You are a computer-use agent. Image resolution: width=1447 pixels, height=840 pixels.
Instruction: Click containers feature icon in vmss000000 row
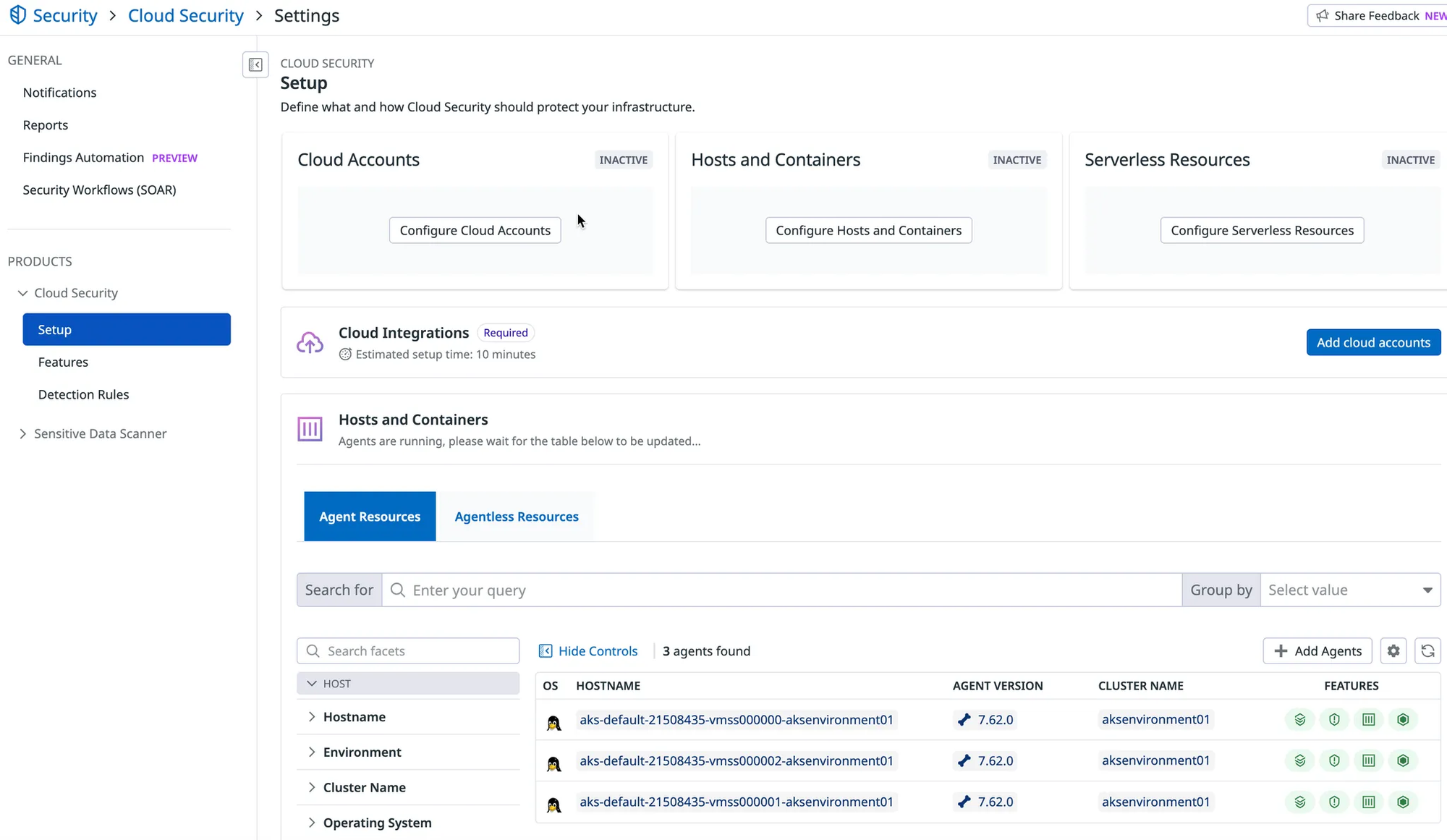pos(1369,719)
